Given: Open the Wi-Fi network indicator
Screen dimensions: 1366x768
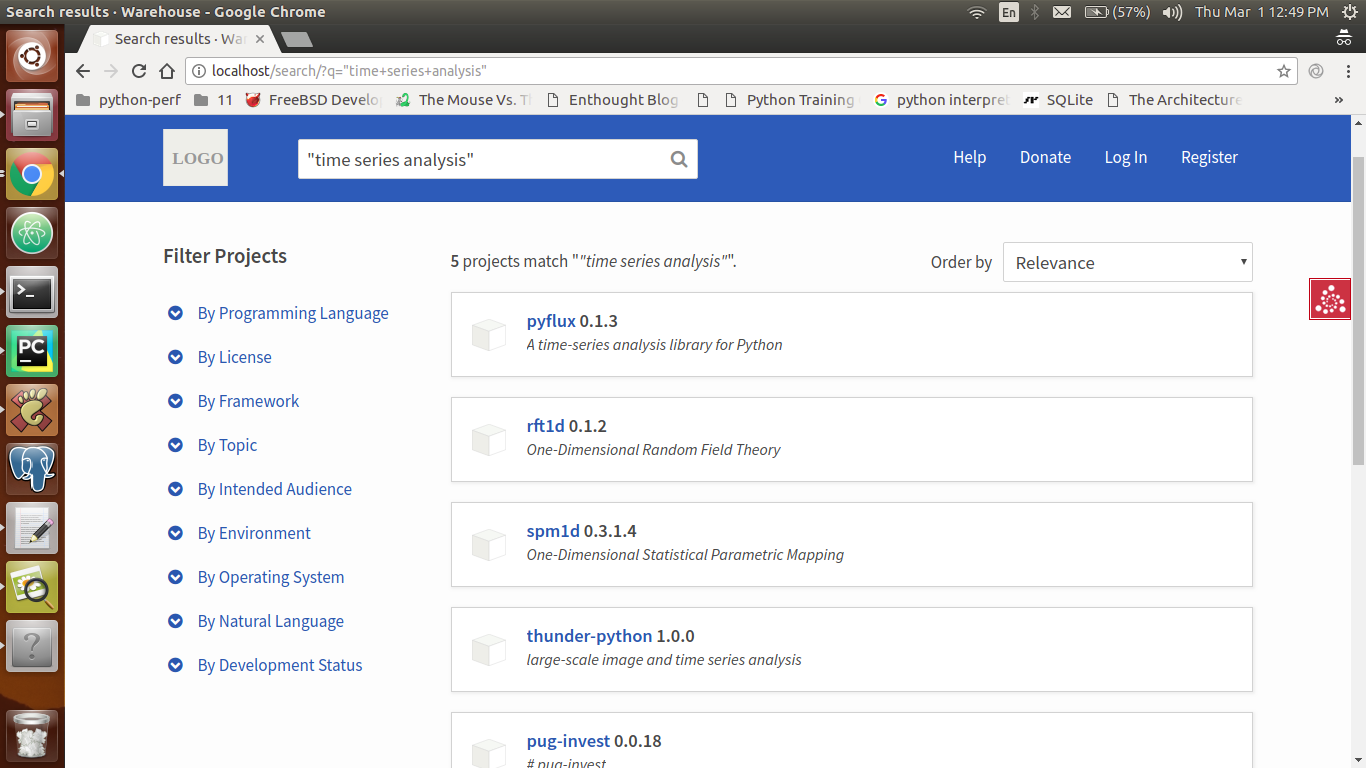Looking at the screenshot, I should tap(977, 12).
